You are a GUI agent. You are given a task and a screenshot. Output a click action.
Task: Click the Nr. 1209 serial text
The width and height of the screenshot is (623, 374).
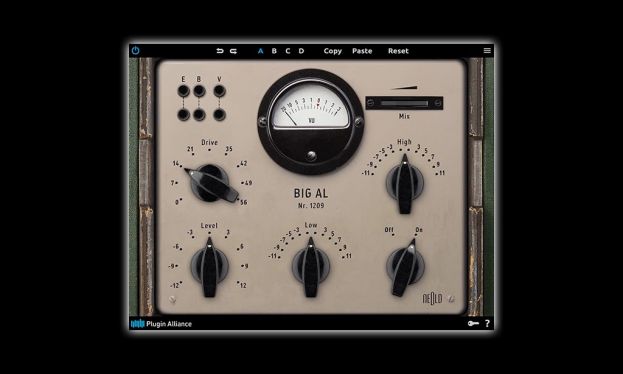tap(311, 206)
